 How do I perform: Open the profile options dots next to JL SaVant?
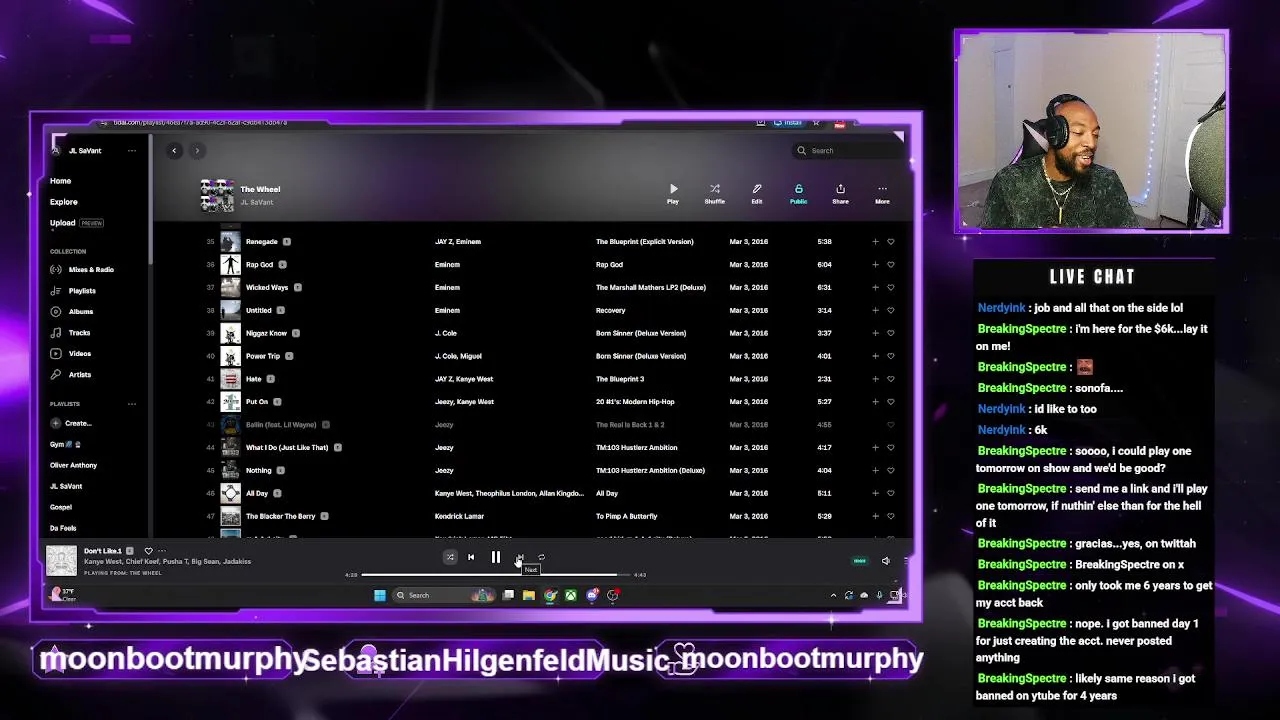(x=131, y=151)
